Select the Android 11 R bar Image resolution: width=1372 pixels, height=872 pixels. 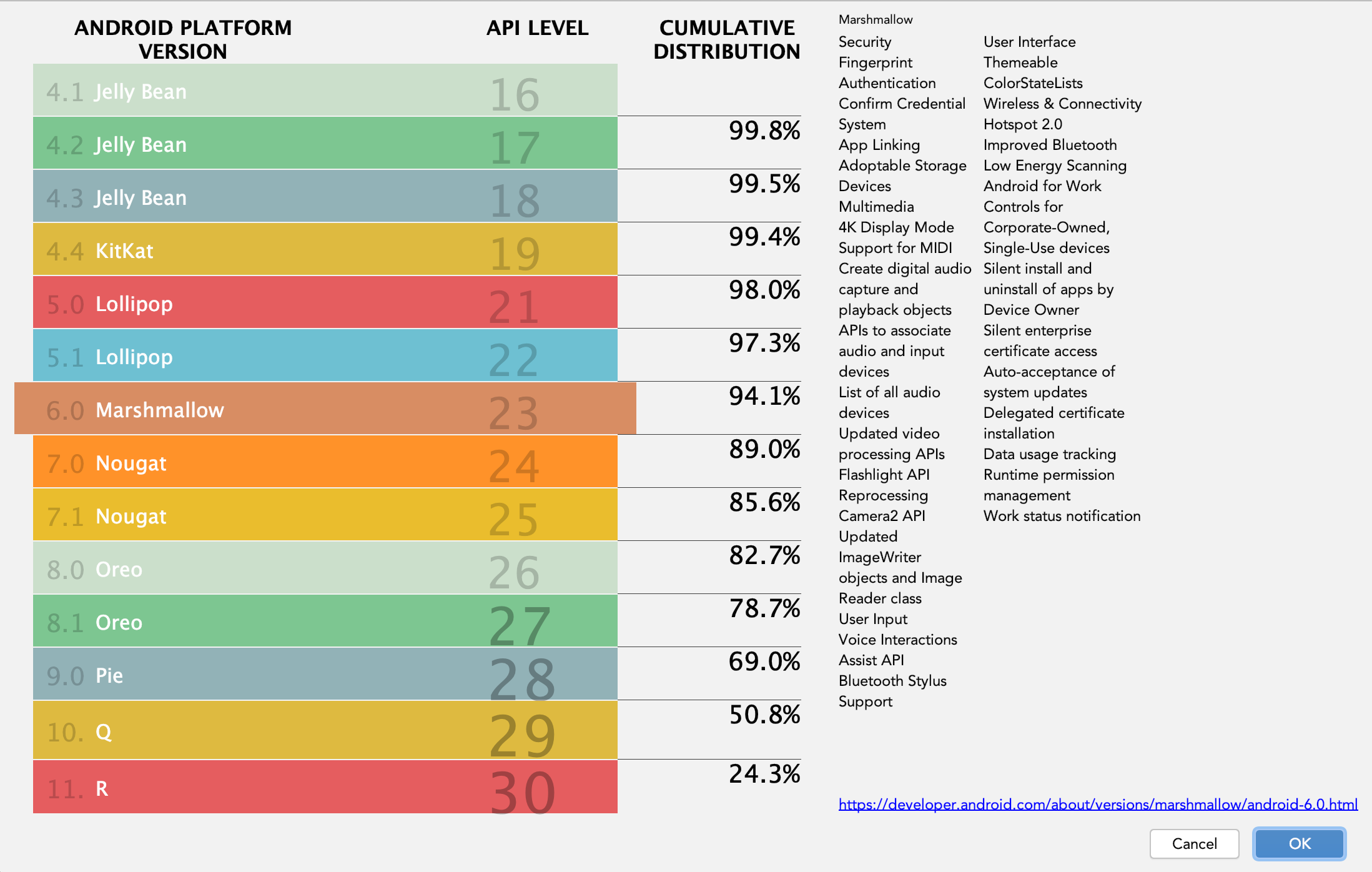(x=325, y=786)
